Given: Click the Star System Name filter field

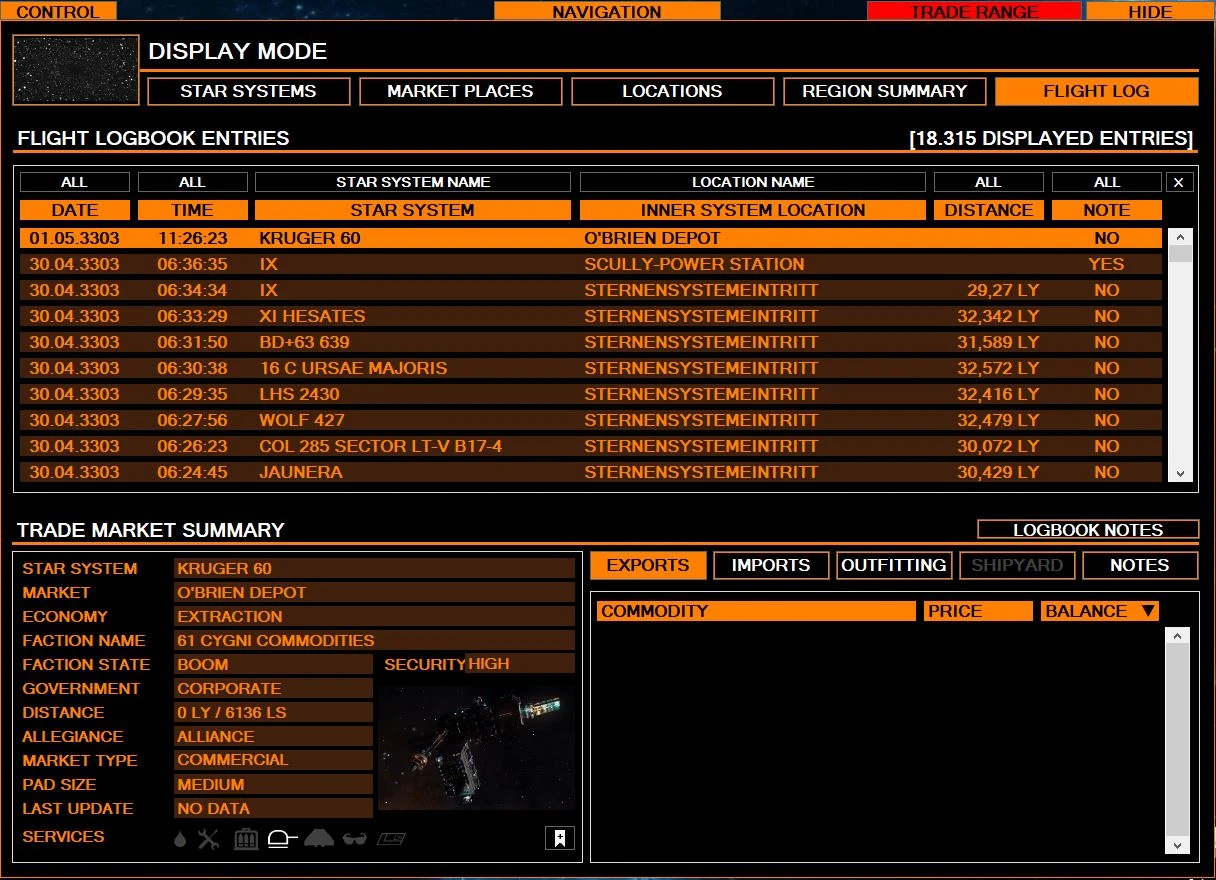Looking at the screenshot, I should [413, 182].
